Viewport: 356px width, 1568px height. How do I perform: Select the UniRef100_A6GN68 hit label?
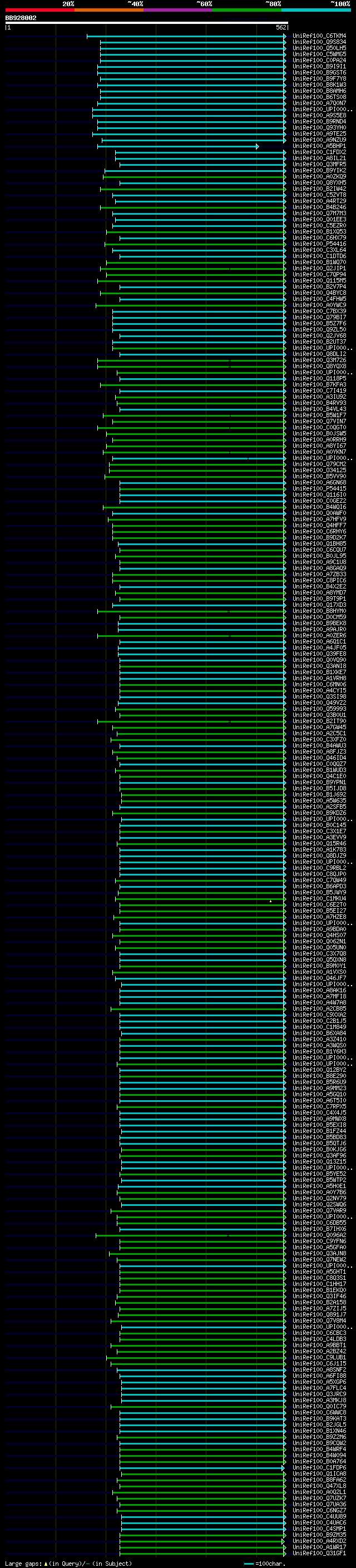click(x=319, y=483)
